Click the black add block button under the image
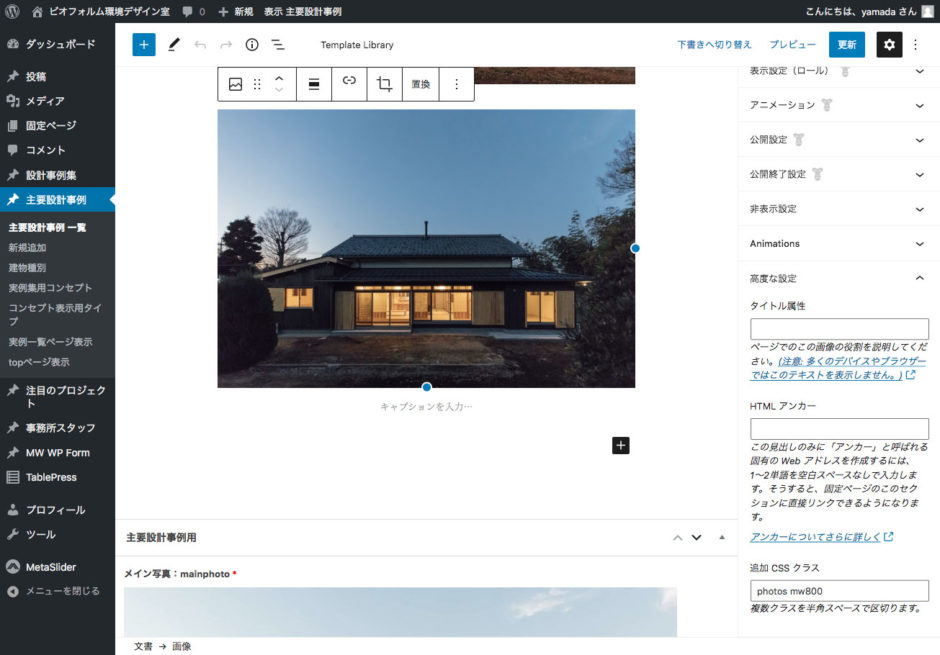 620,445
